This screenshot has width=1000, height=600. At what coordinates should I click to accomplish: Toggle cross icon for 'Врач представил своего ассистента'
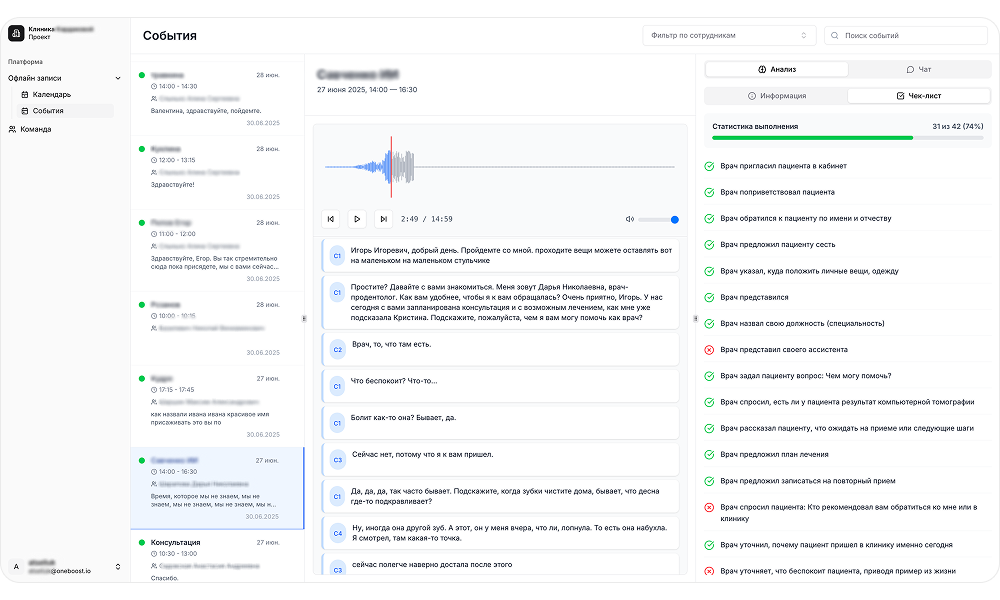tap(709, 350)
